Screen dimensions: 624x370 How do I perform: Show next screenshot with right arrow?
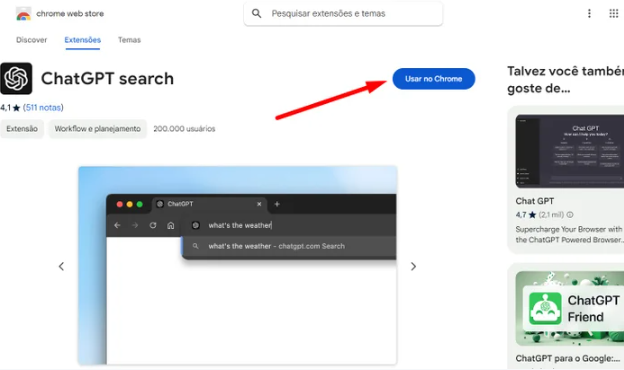pos(413,266)
